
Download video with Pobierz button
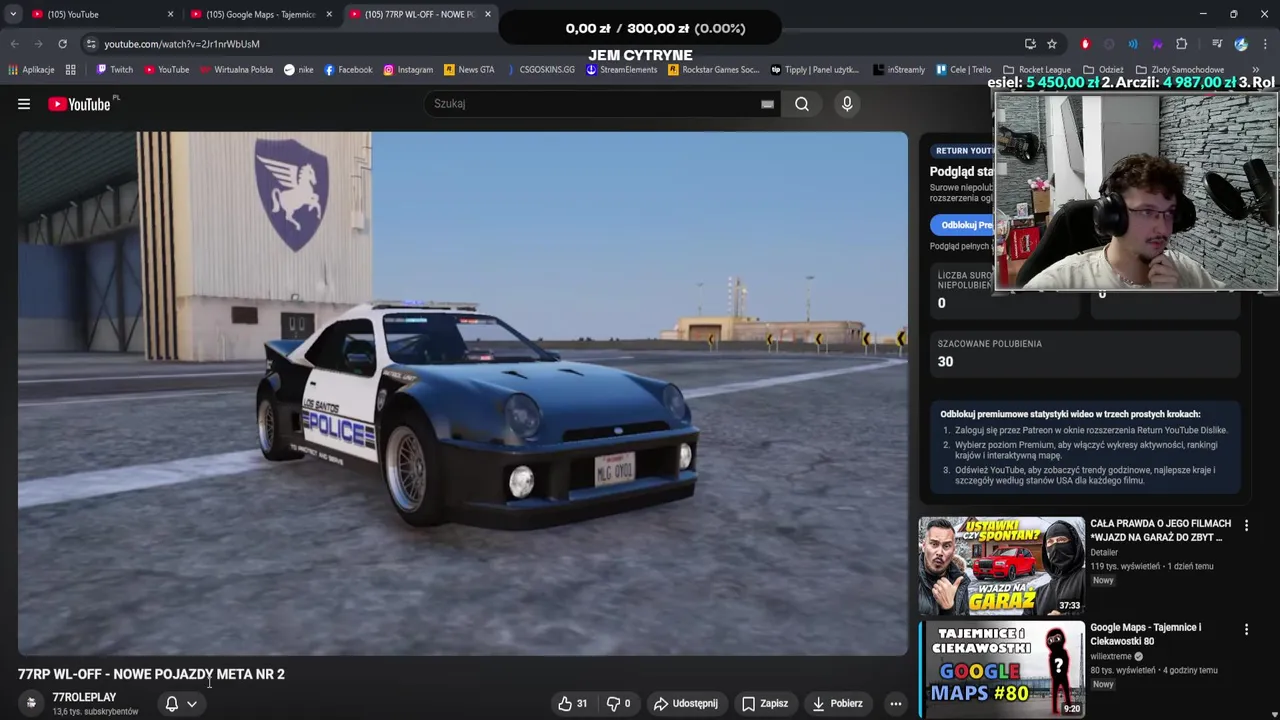[838, 704]
